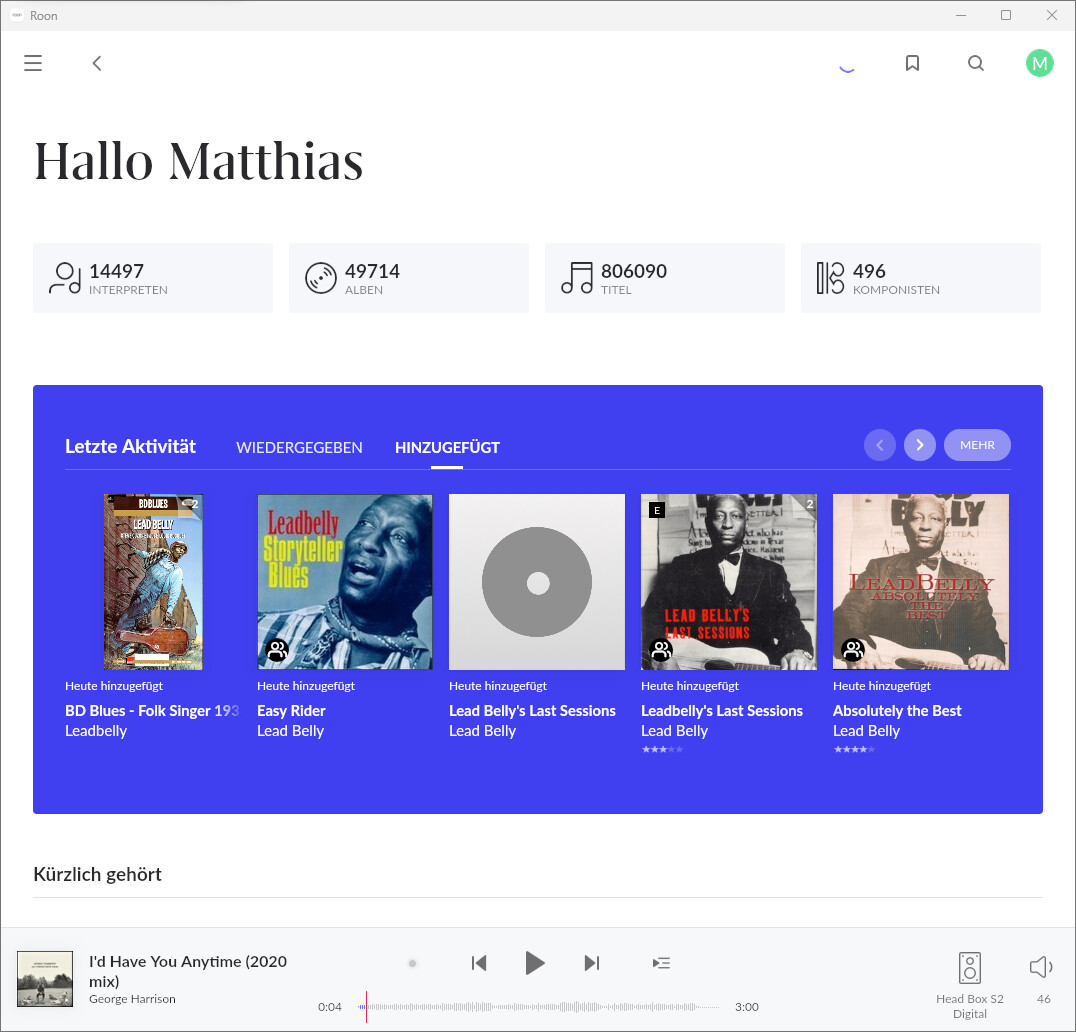
Task: Skip to the next track
Action: coord(592,963)
